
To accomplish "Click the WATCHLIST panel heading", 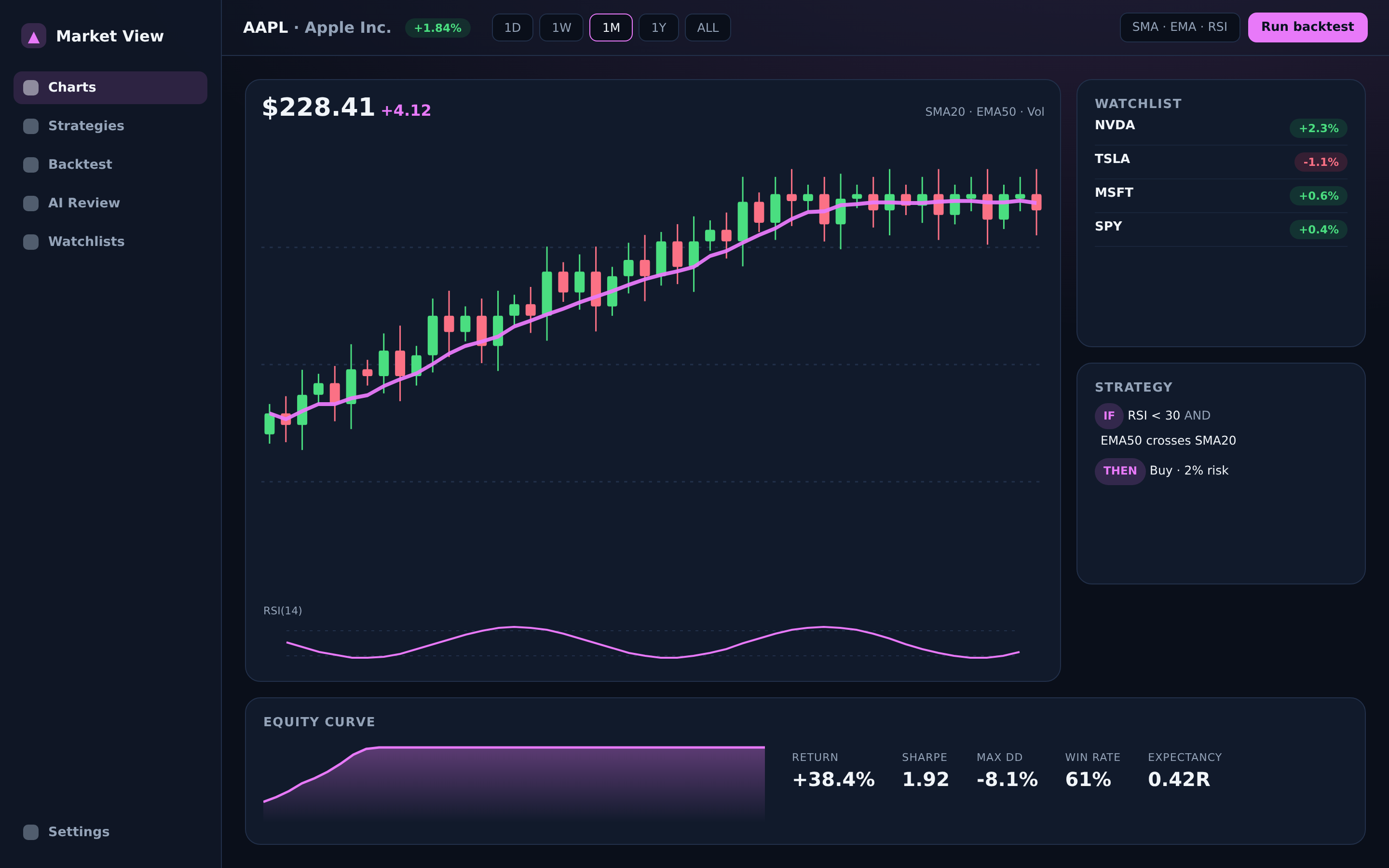I will (x=1138, y=104).
